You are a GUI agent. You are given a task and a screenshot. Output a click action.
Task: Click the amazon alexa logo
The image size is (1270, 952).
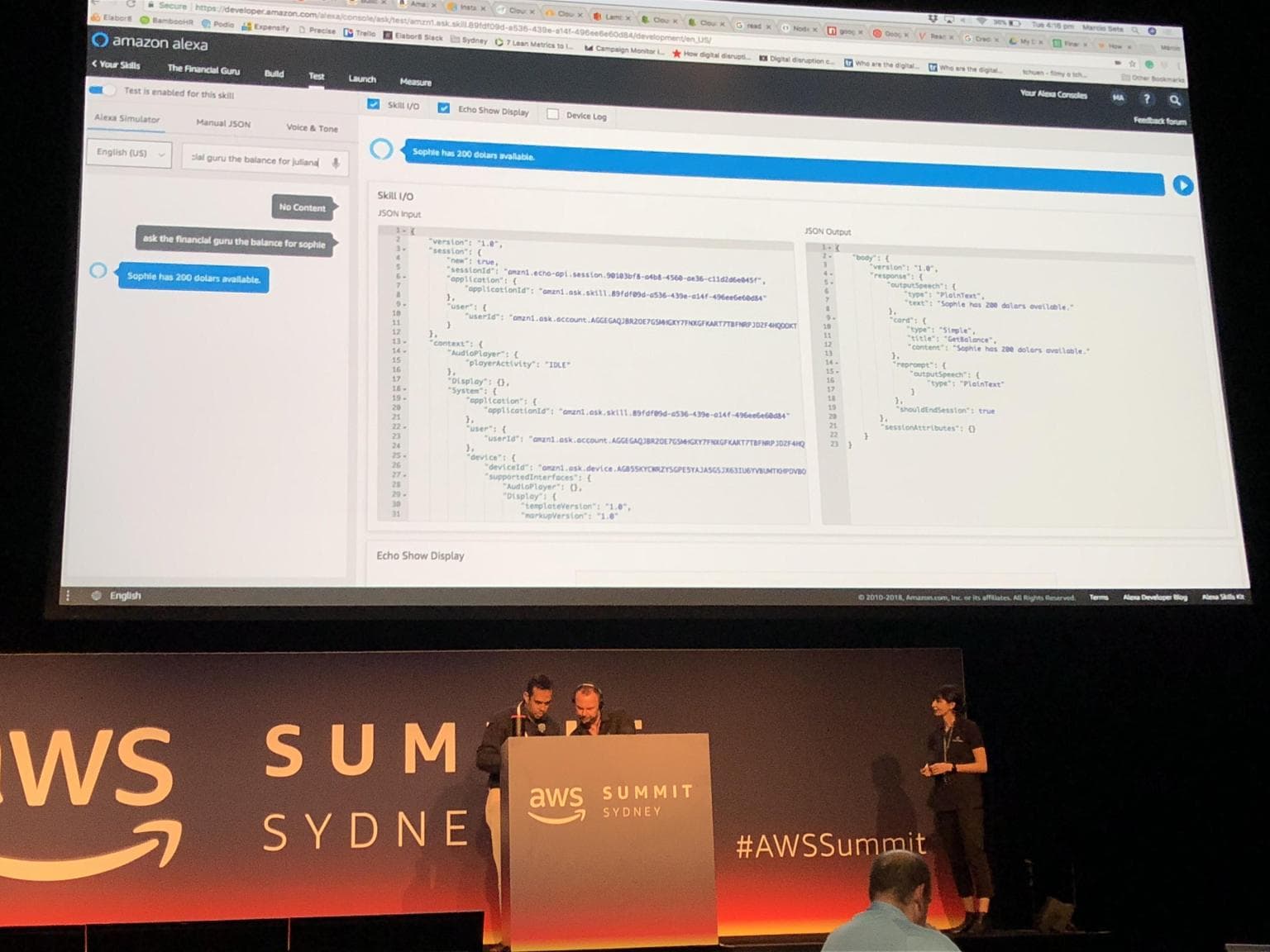click(x=150, y=41)
